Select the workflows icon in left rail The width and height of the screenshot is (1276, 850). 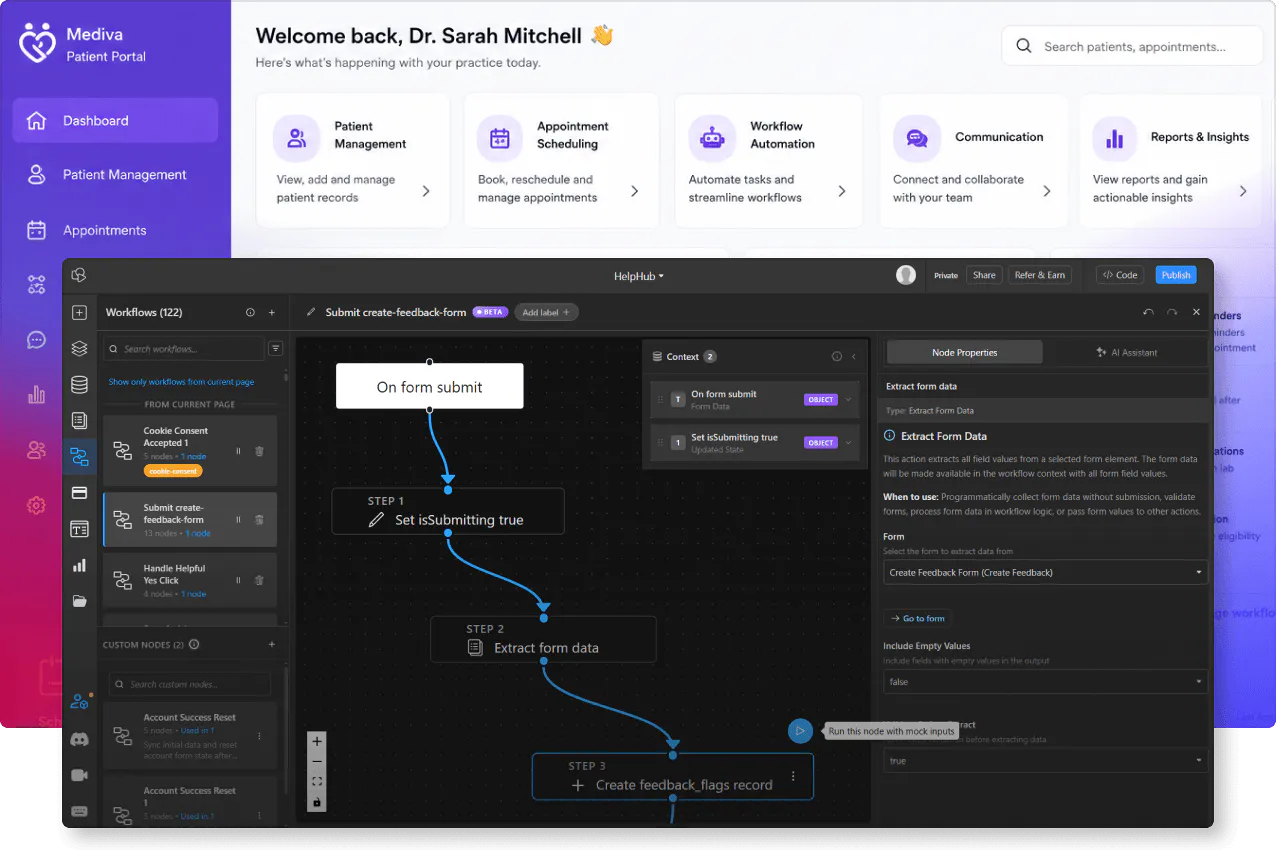79,457
